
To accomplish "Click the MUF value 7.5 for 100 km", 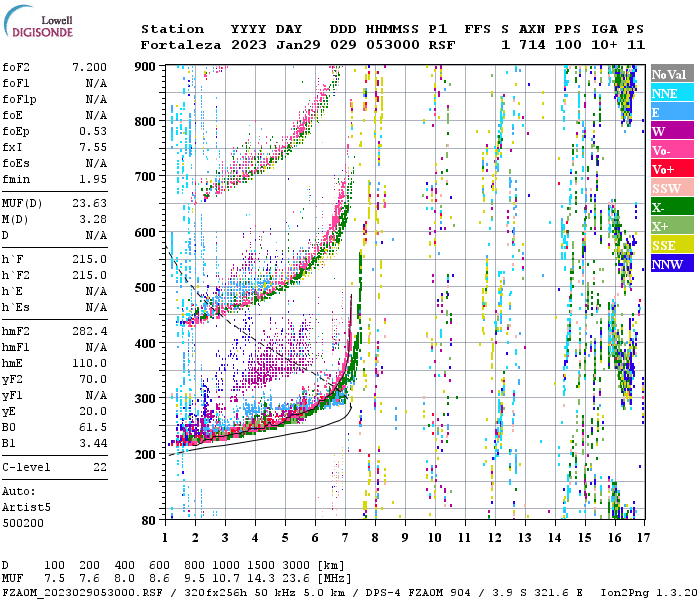I will pos(54,579).
